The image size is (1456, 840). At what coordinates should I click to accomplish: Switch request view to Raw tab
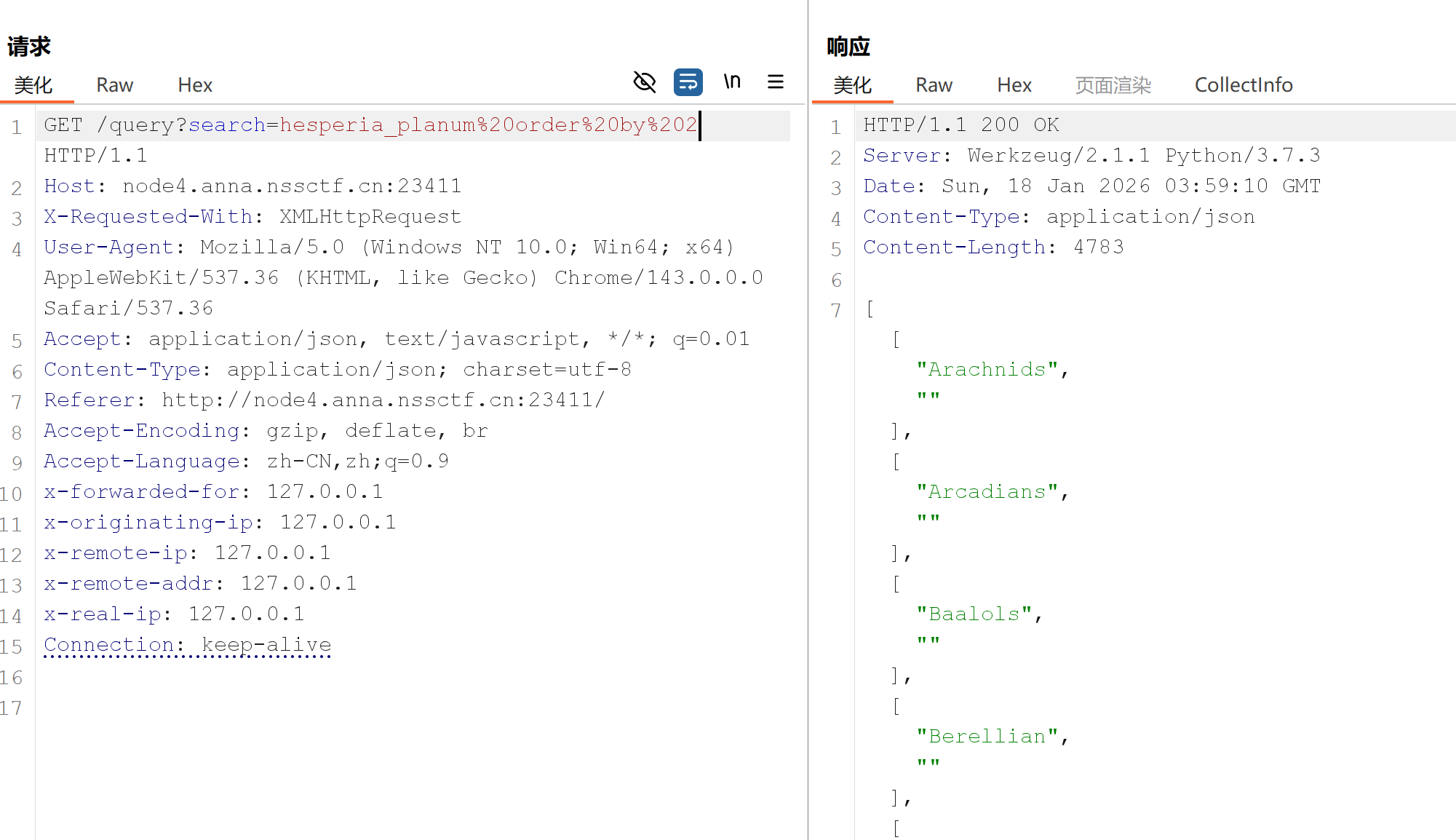point(114,85)
